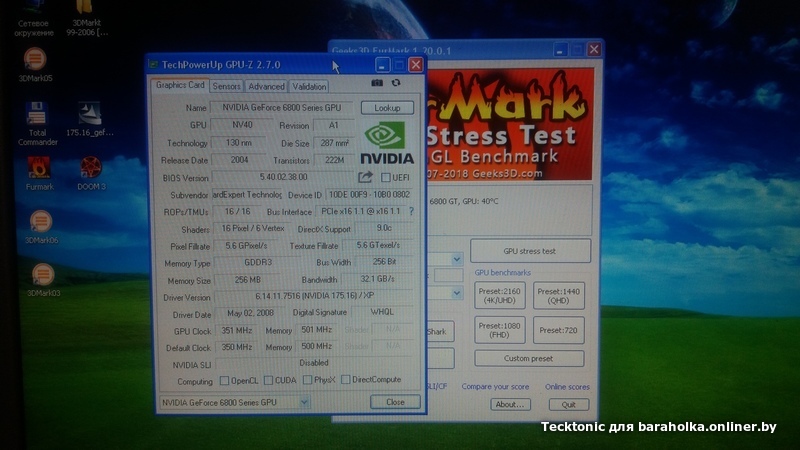Switch to the Graphics Card tab
This screenshot has height=450, width=800.
[180, 85]
